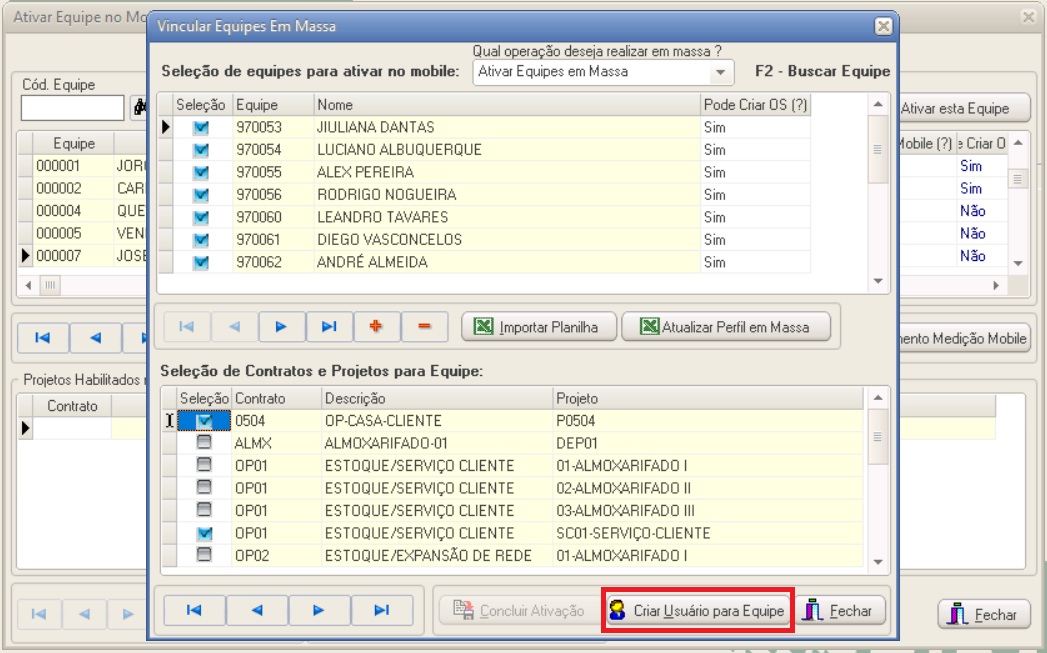Uncheck selection for JIULIANA DANTAS

coord(201,128)
